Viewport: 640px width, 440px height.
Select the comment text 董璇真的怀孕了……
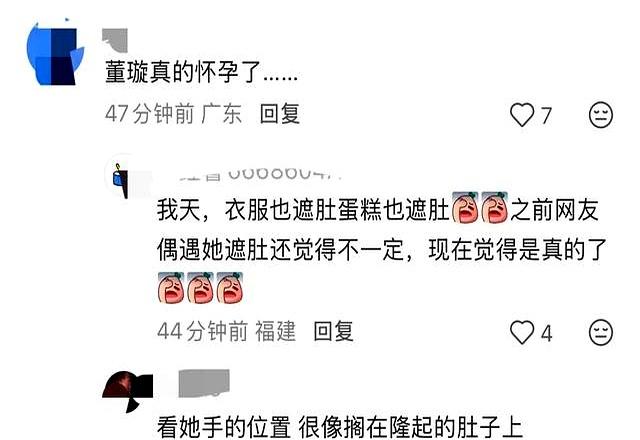[x=201, y=72]
